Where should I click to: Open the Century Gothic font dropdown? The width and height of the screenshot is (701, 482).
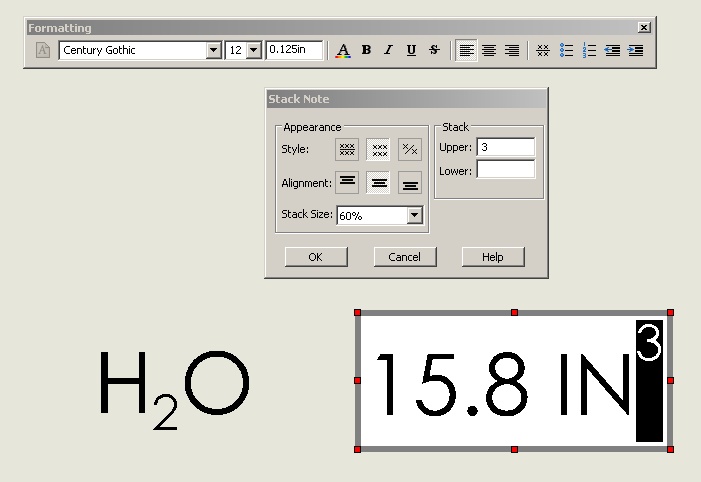click(214, 50)
